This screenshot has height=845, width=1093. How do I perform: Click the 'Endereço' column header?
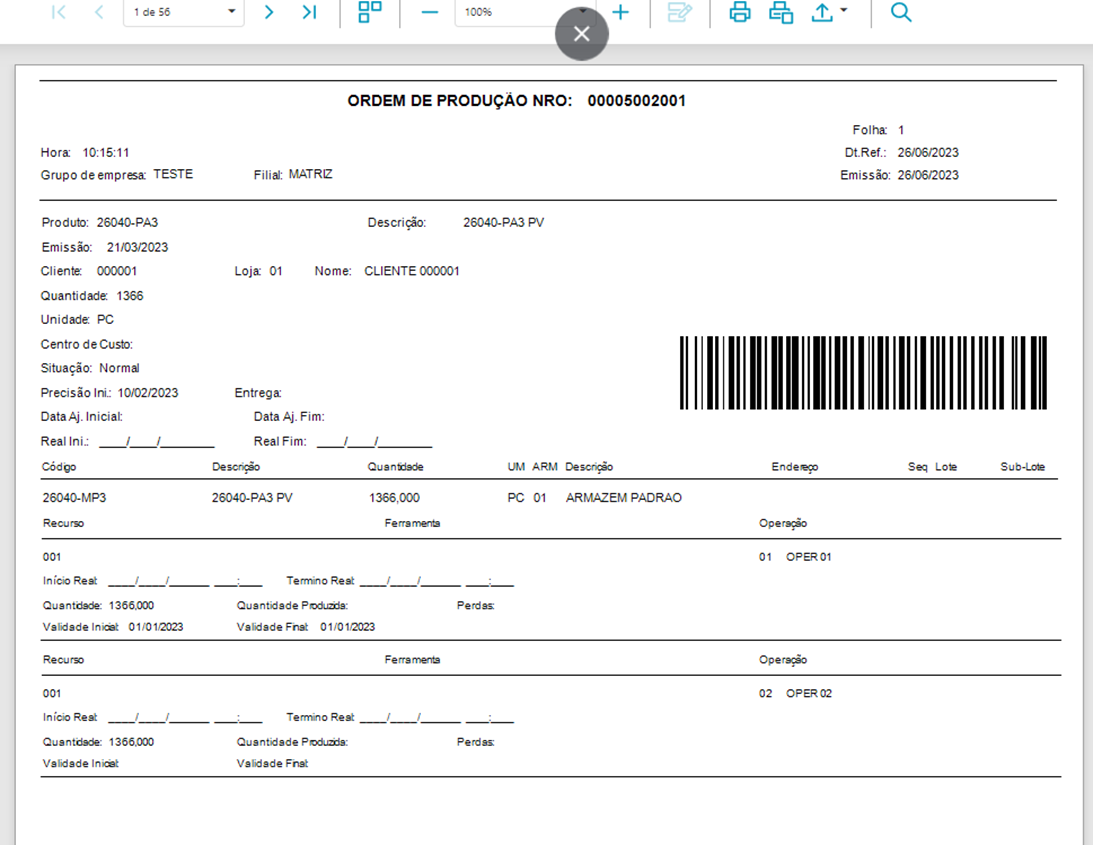coord(795,467)
